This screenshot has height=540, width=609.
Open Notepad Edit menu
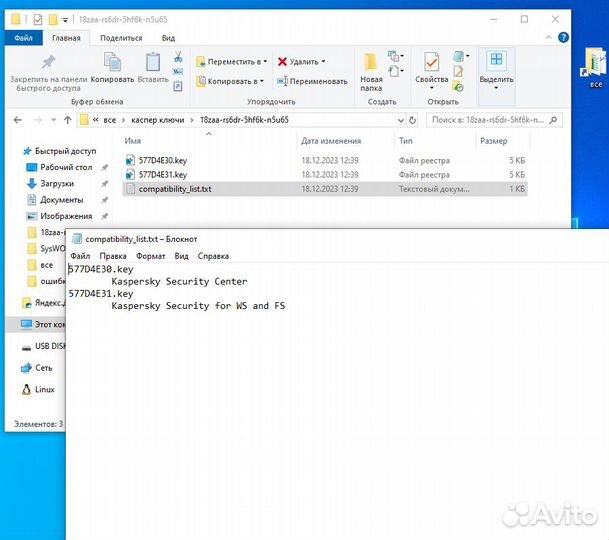[113, 256]
